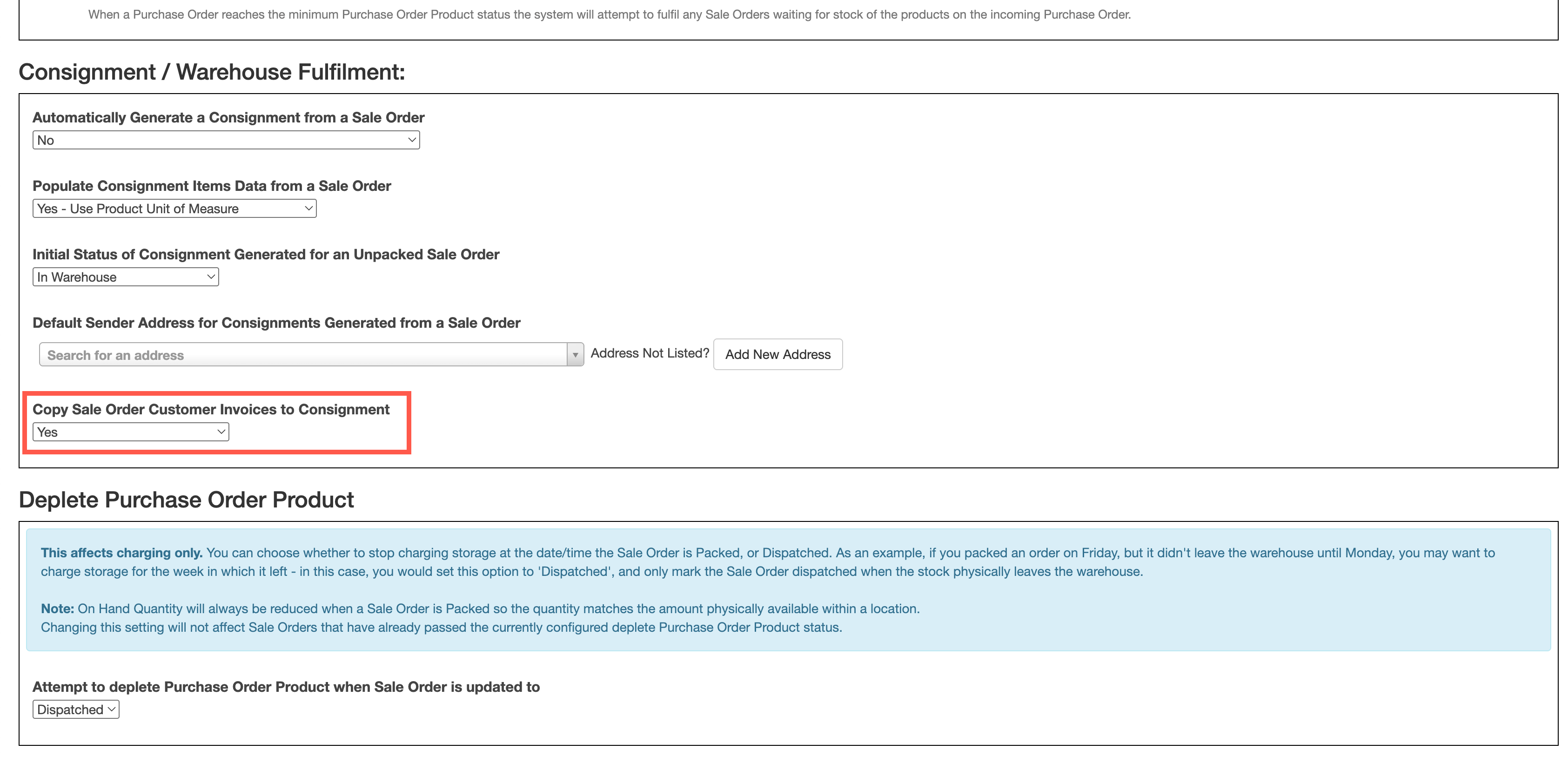1568x757 pixels.
Task: Open the Copy Sale Order Customer Invoices dropdown
Action: point(130,433)
